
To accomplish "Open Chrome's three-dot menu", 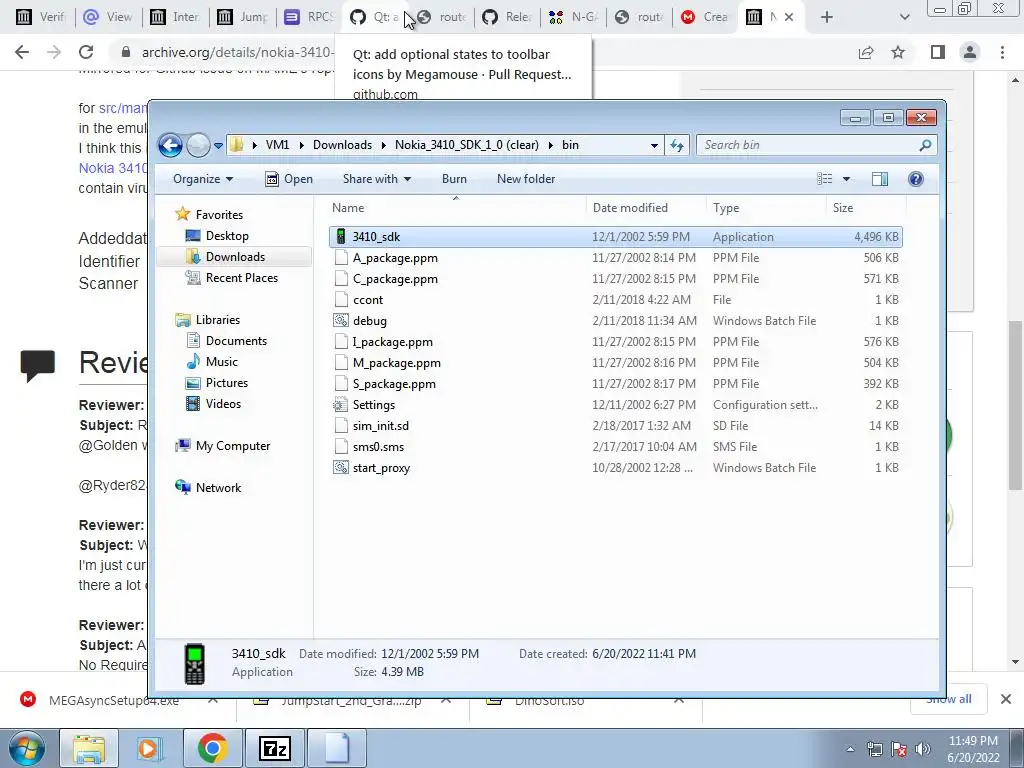I will [x=1002, y=52].
